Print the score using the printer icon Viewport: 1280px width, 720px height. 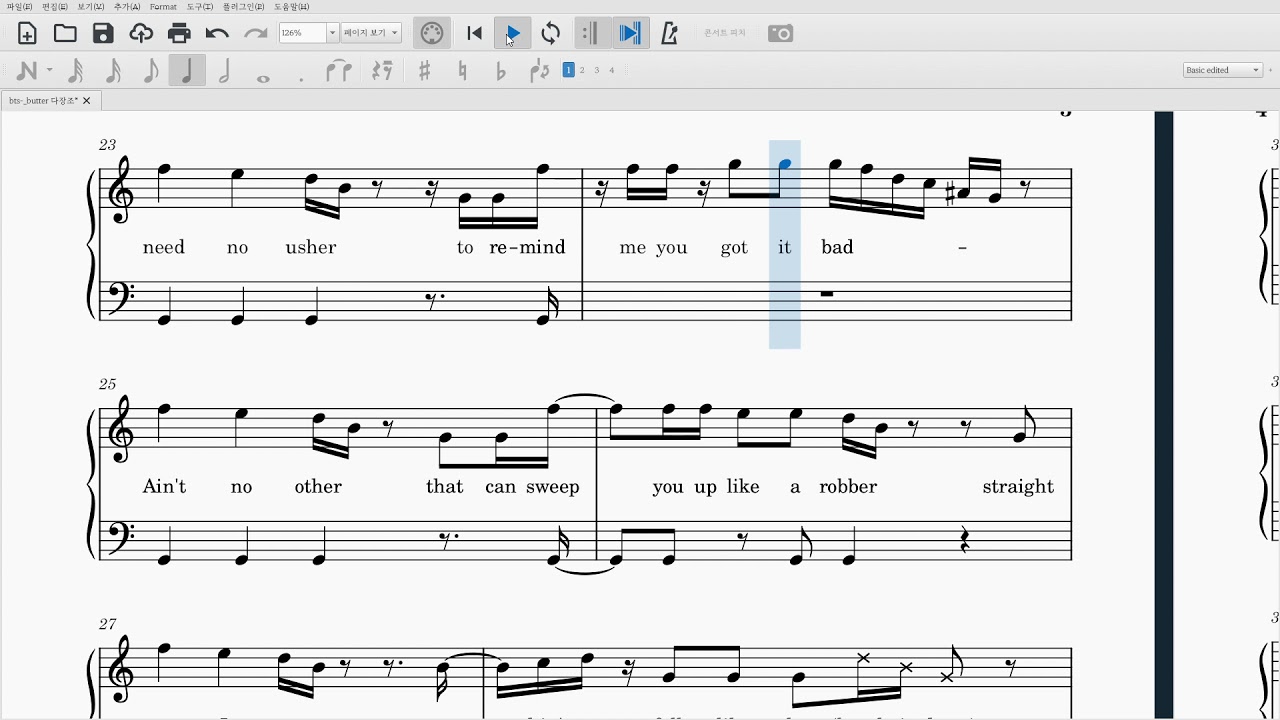tap(179, 33)
